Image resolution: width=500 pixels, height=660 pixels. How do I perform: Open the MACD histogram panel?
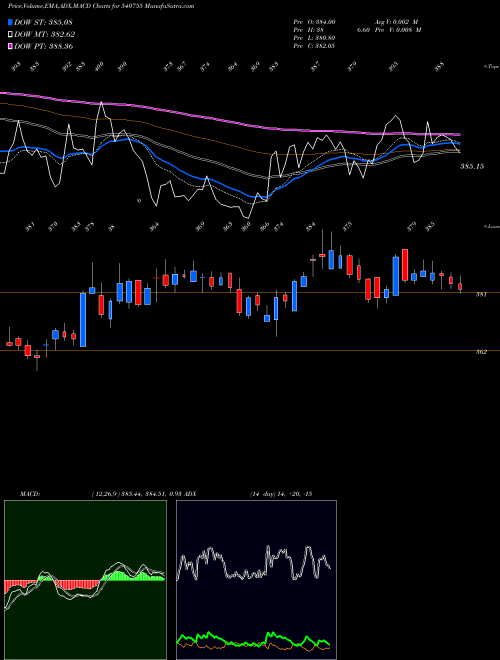click(x=85, y=580)
